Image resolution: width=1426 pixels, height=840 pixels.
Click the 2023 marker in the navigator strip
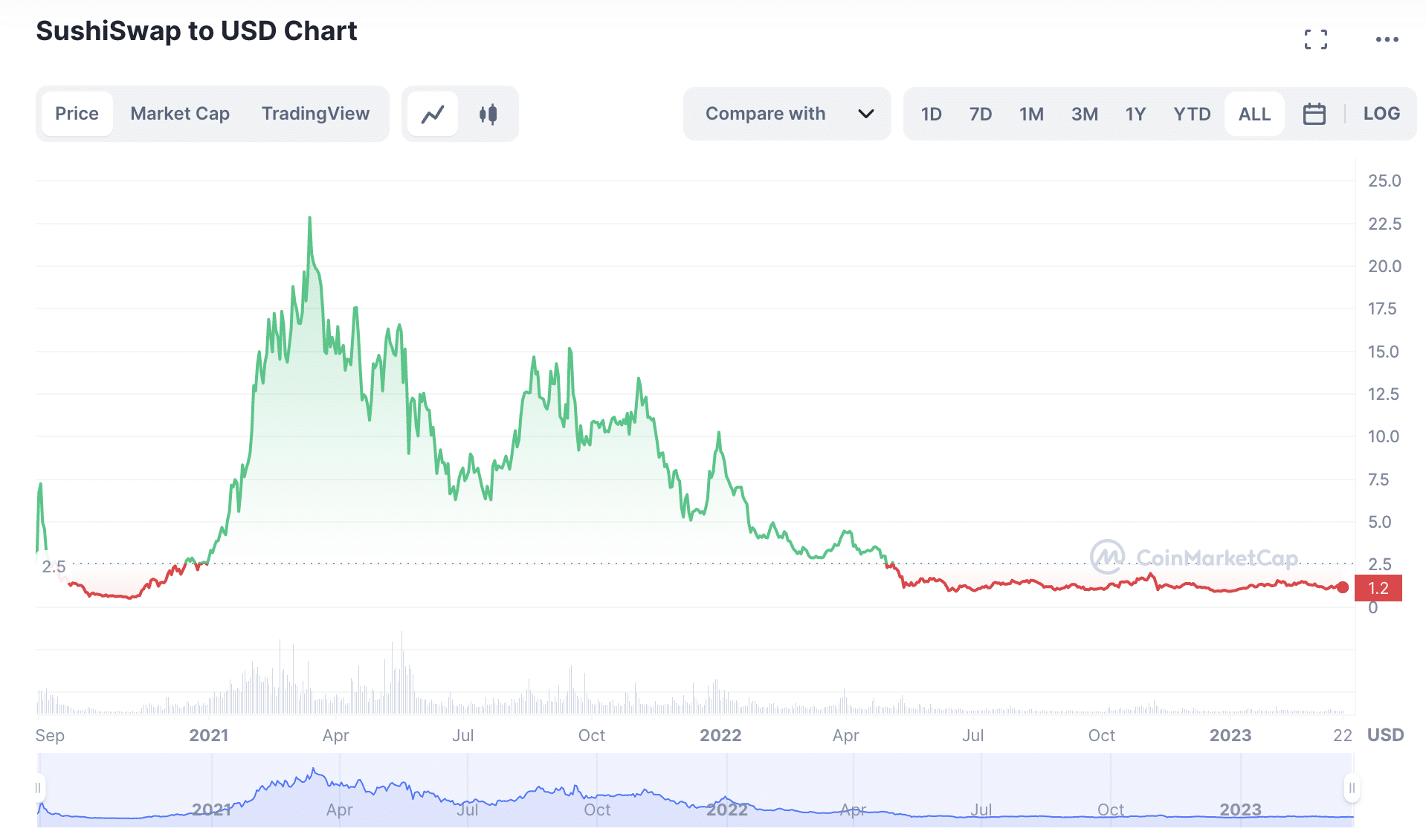coord(1240,810)
